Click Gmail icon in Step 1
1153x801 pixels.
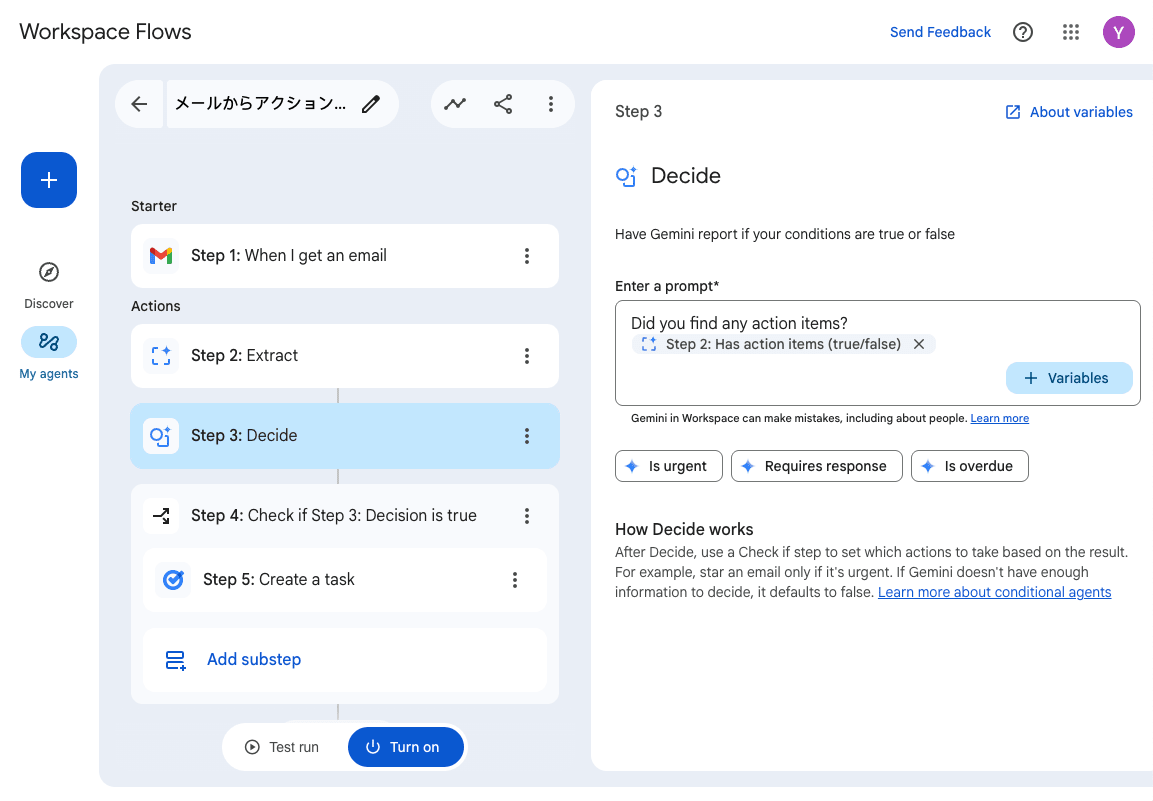pos(161,256)
